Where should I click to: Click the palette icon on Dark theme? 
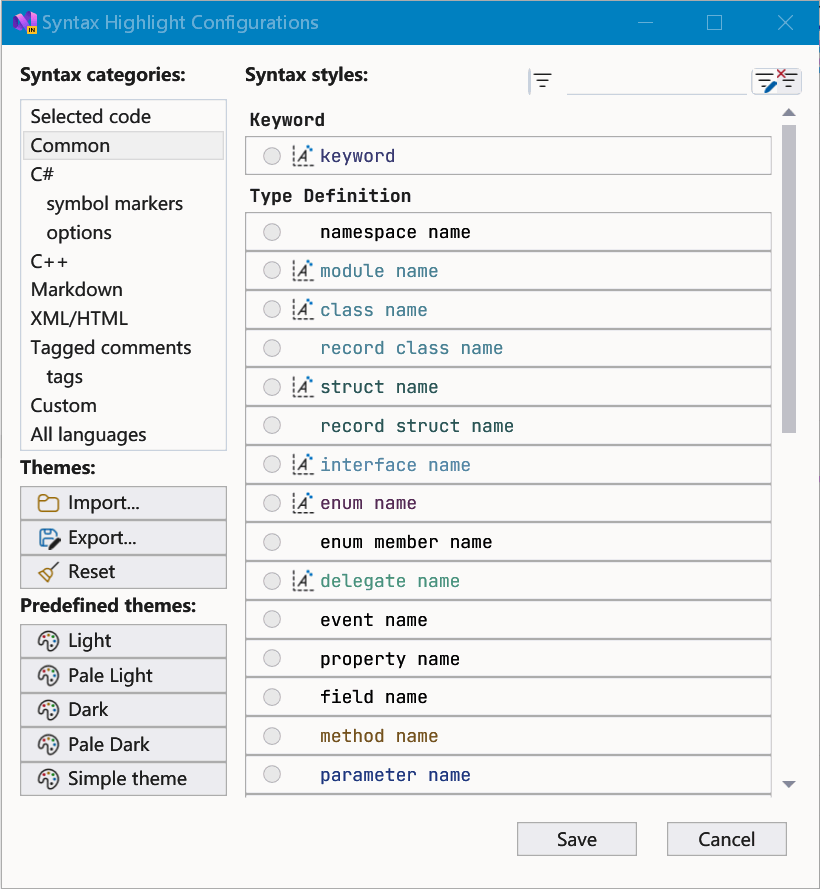48,710
